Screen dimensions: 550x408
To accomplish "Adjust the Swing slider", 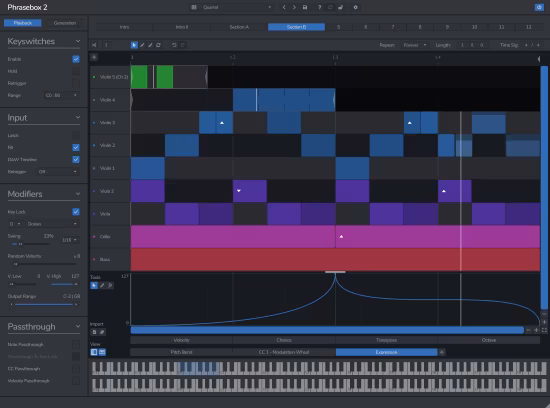I will 29,243.
